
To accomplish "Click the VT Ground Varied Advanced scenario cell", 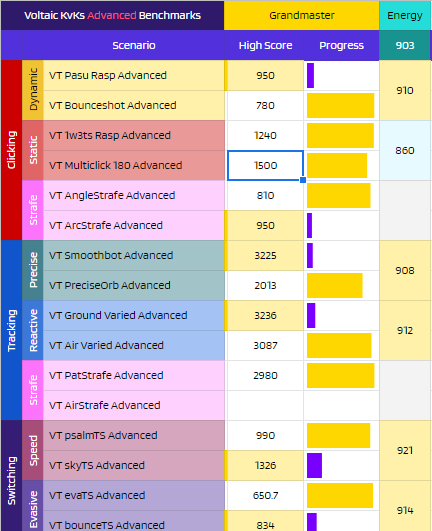I will click(134, 315).
